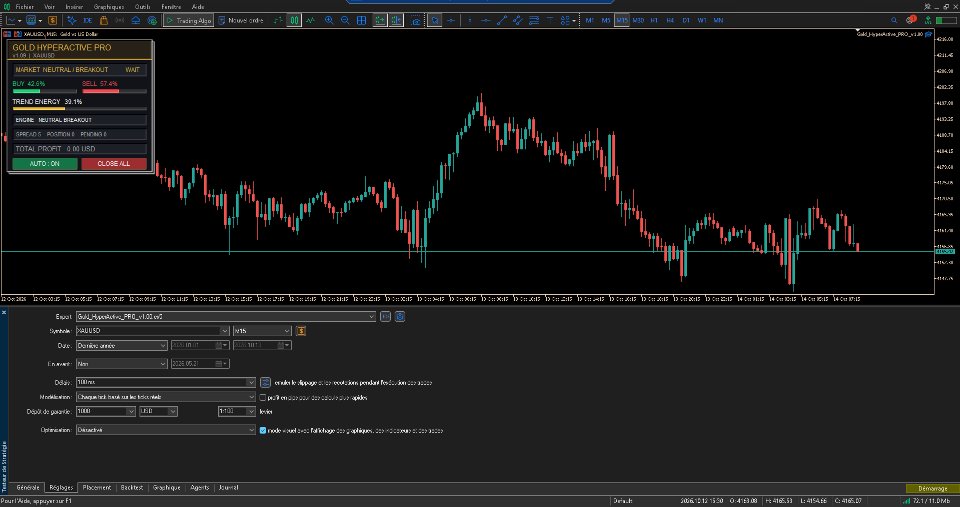Open notifications icon with red badge
This screenshot has height=507, width=960.
911,20
